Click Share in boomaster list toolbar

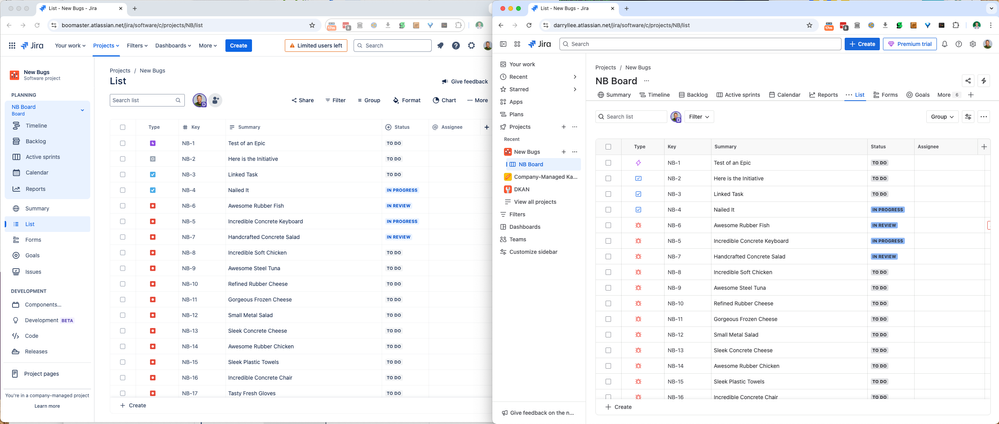click(x=303, y=100)
